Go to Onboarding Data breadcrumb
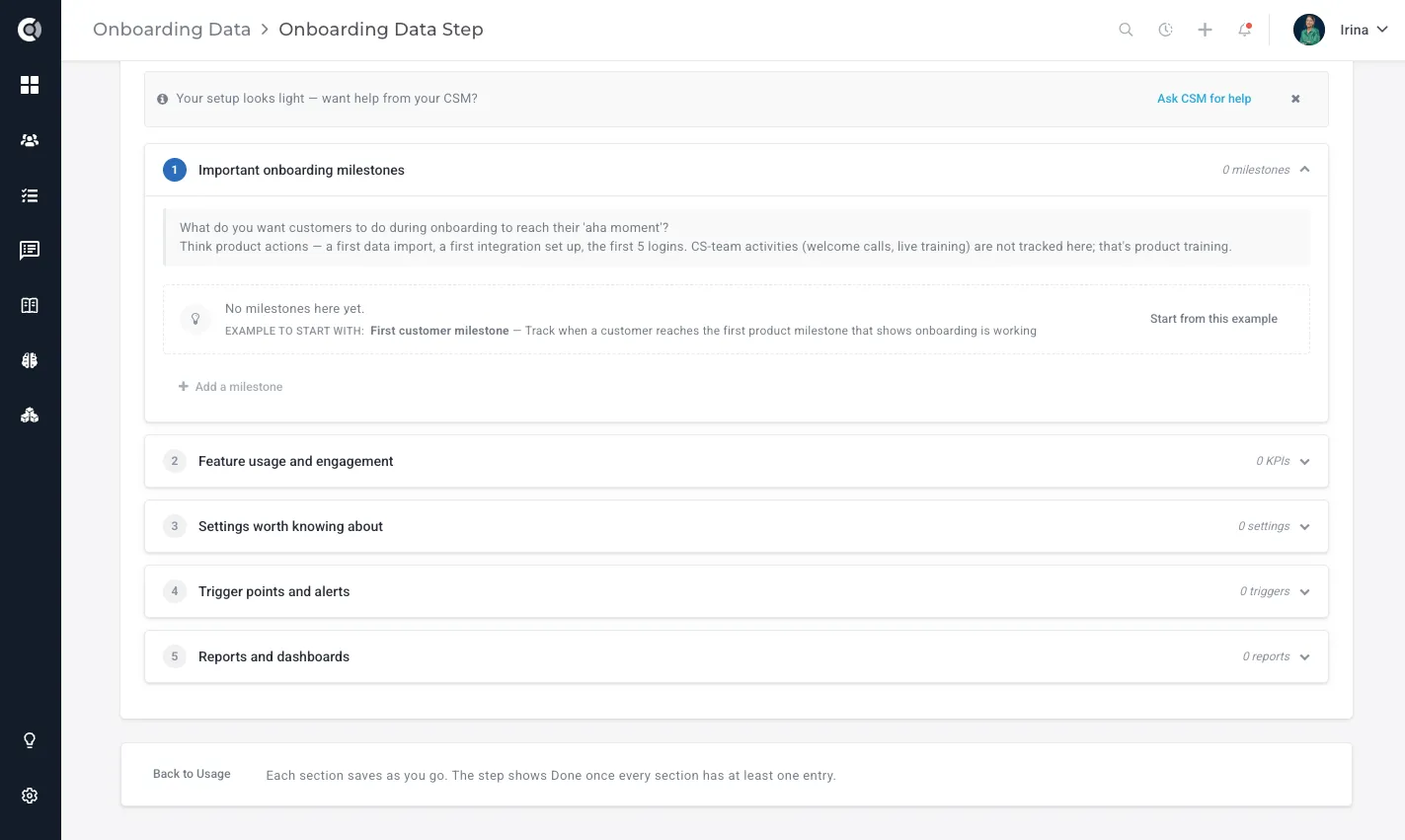Image resolution: width=1405 pixels, height=840 pixels. coord(172,30)
